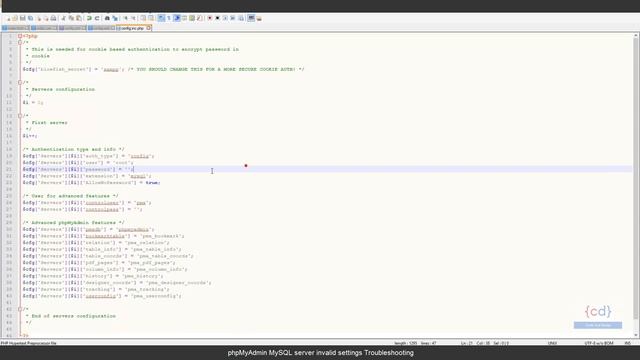Paste clipboard with the Paste icon
The image size is (640, 360).
pyautogui.click(x=79, y=18)
